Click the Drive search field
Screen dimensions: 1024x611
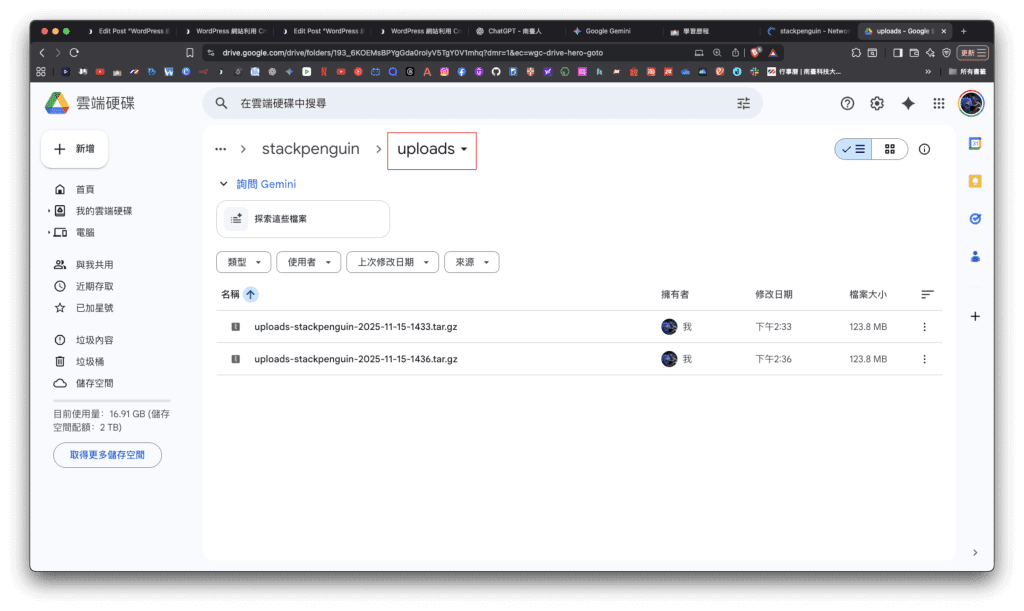[x=480, y=103]
